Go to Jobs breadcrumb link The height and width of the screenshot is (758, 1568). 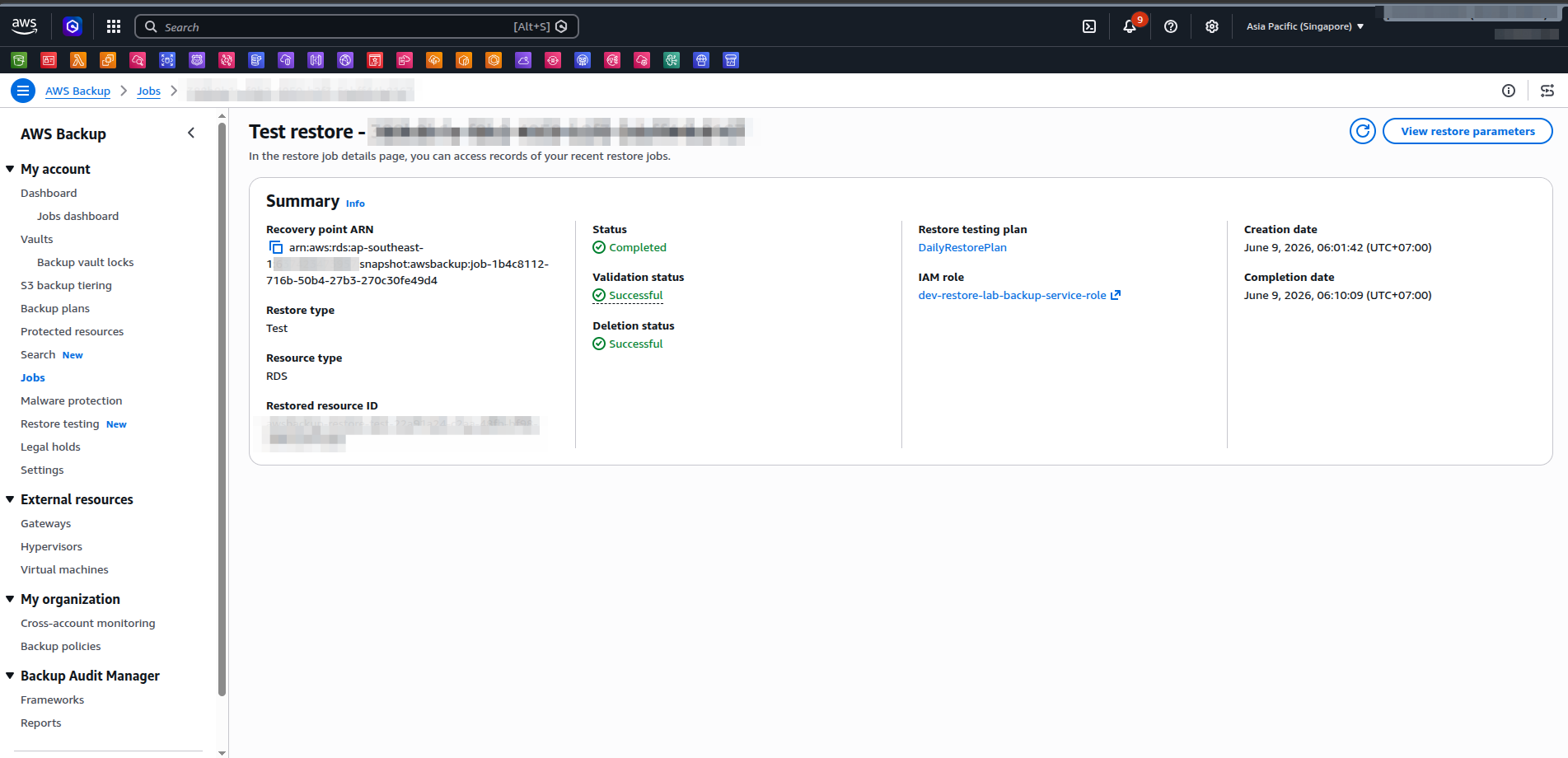[x=148, y=91]
